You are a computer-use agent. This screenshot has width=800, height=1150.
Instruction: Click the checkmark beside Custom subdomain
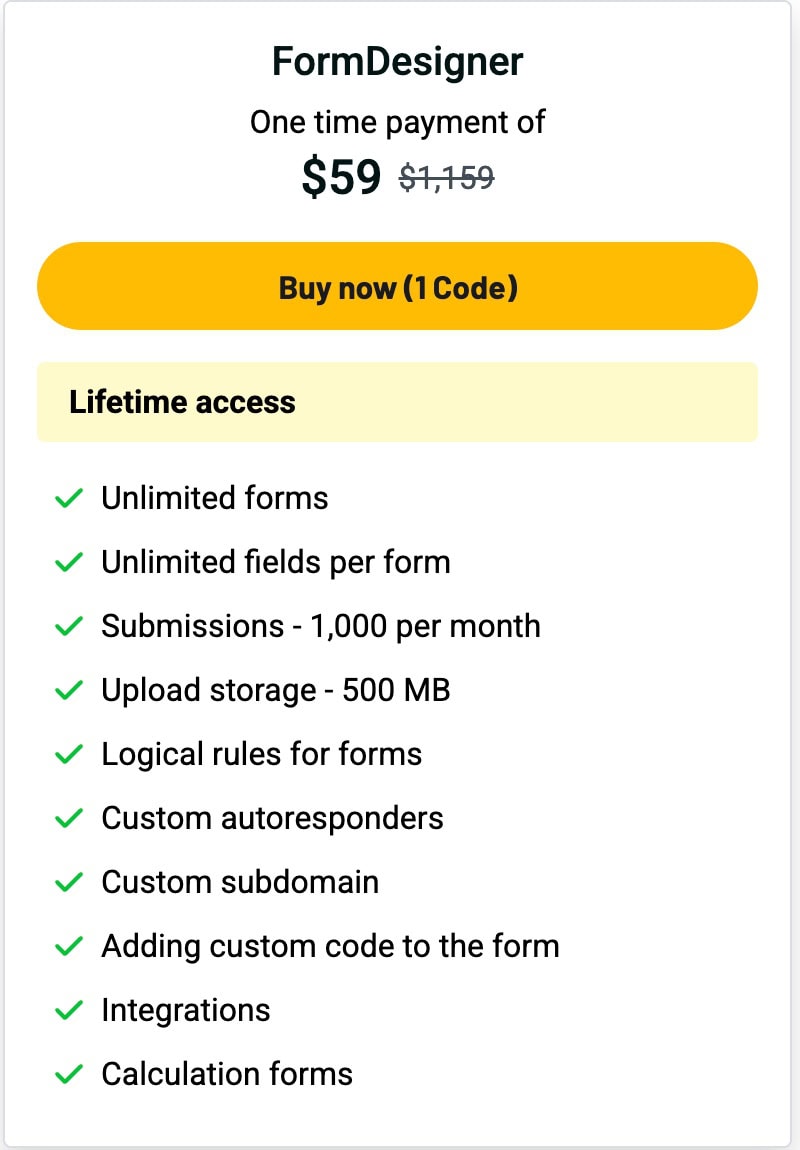(68, 882)
